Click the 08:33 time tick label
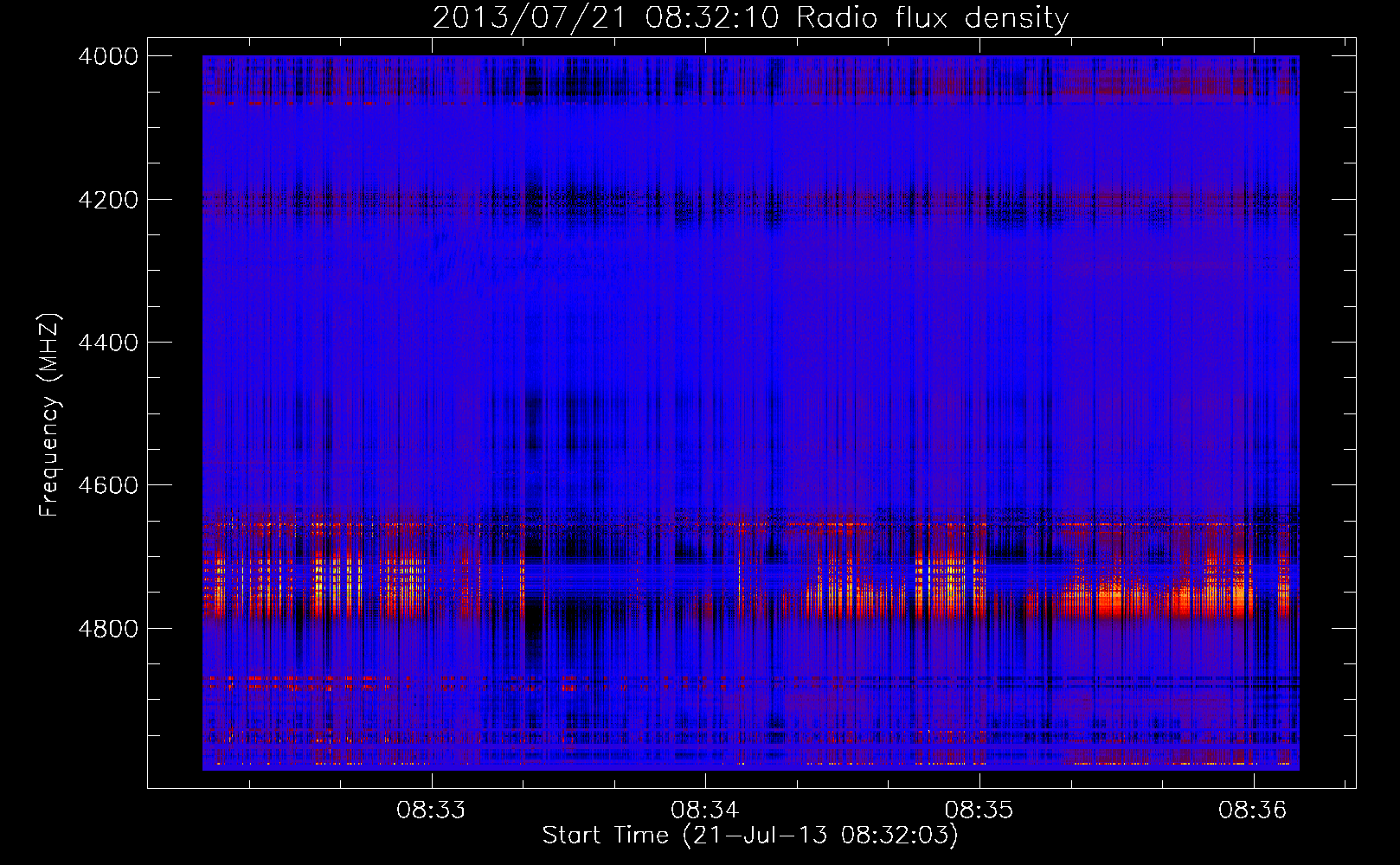 click(x=431, y=810)
